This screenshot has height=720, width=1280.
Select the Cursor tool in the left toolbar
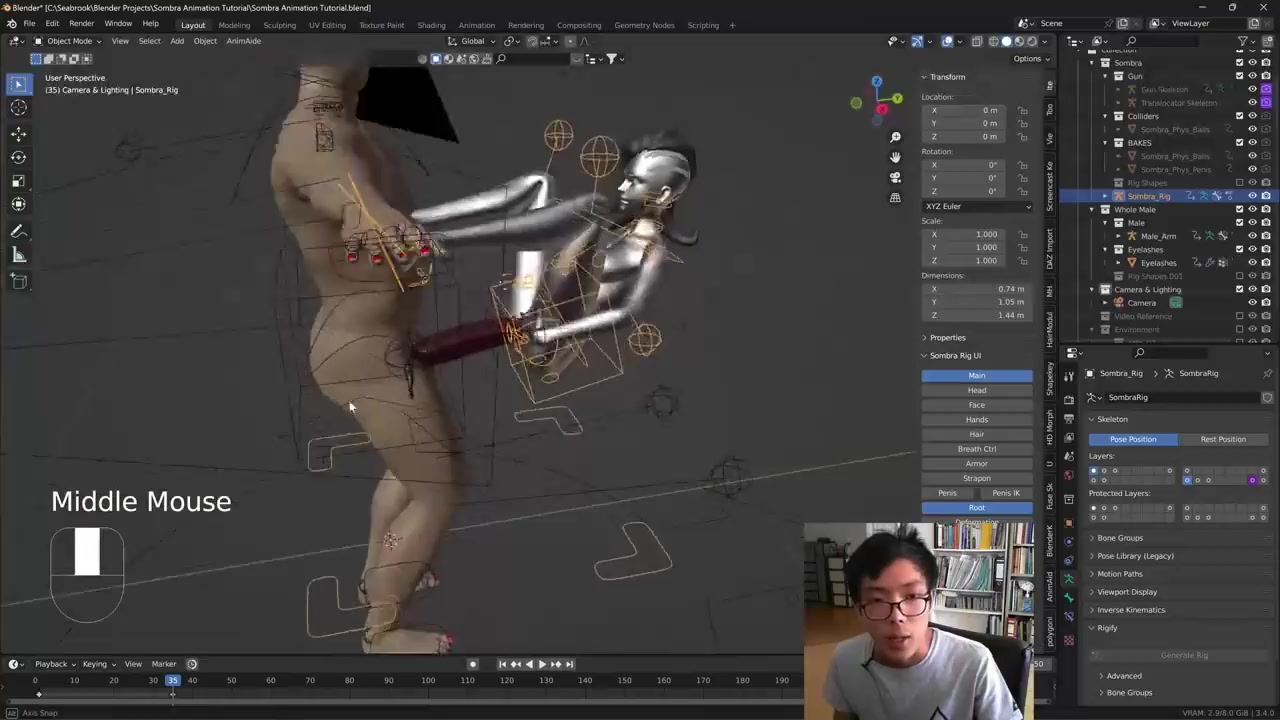click(x=18, y=108)
